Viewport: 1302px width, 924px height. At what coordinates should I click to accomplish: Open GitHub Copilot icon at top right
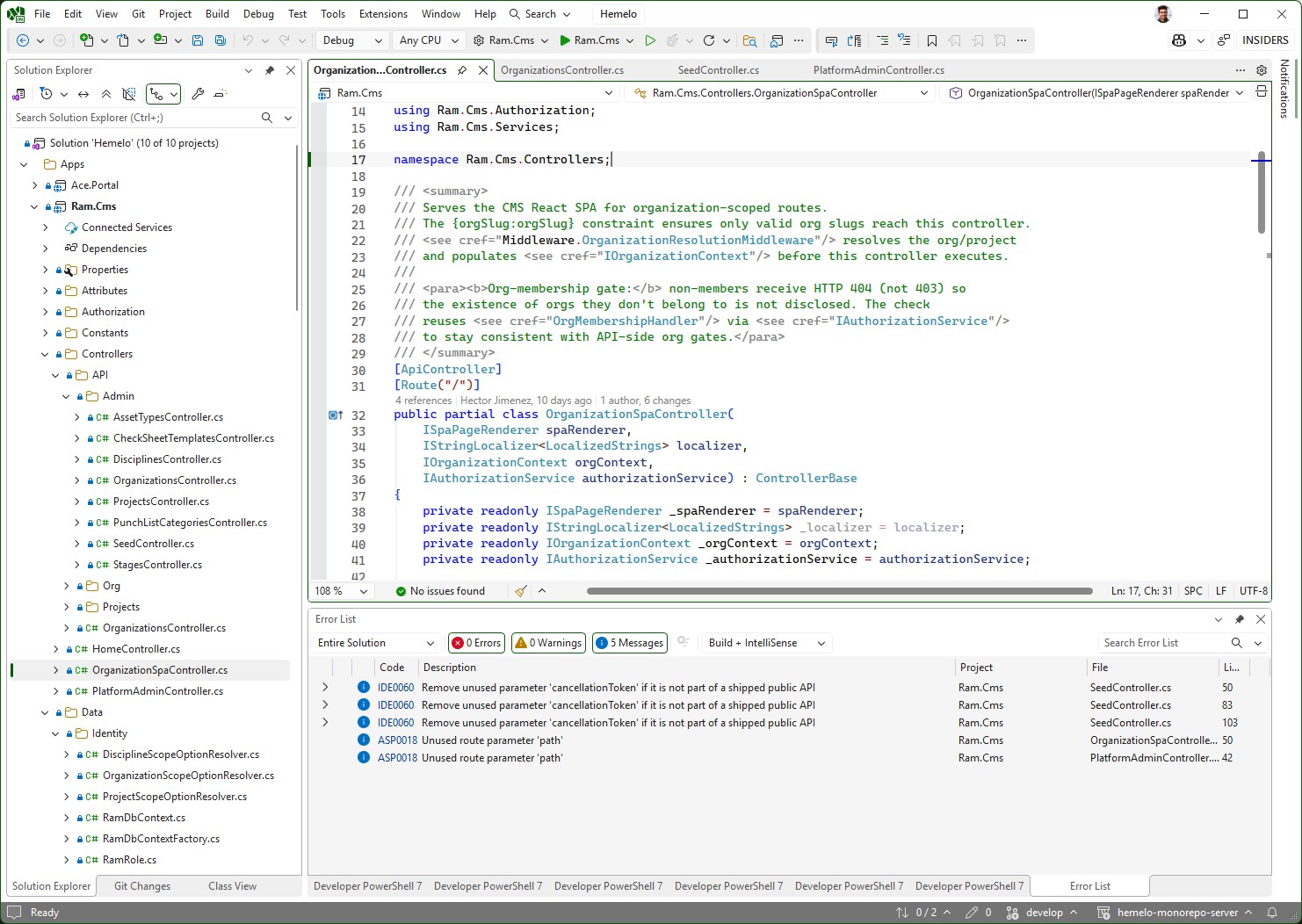1179,40
